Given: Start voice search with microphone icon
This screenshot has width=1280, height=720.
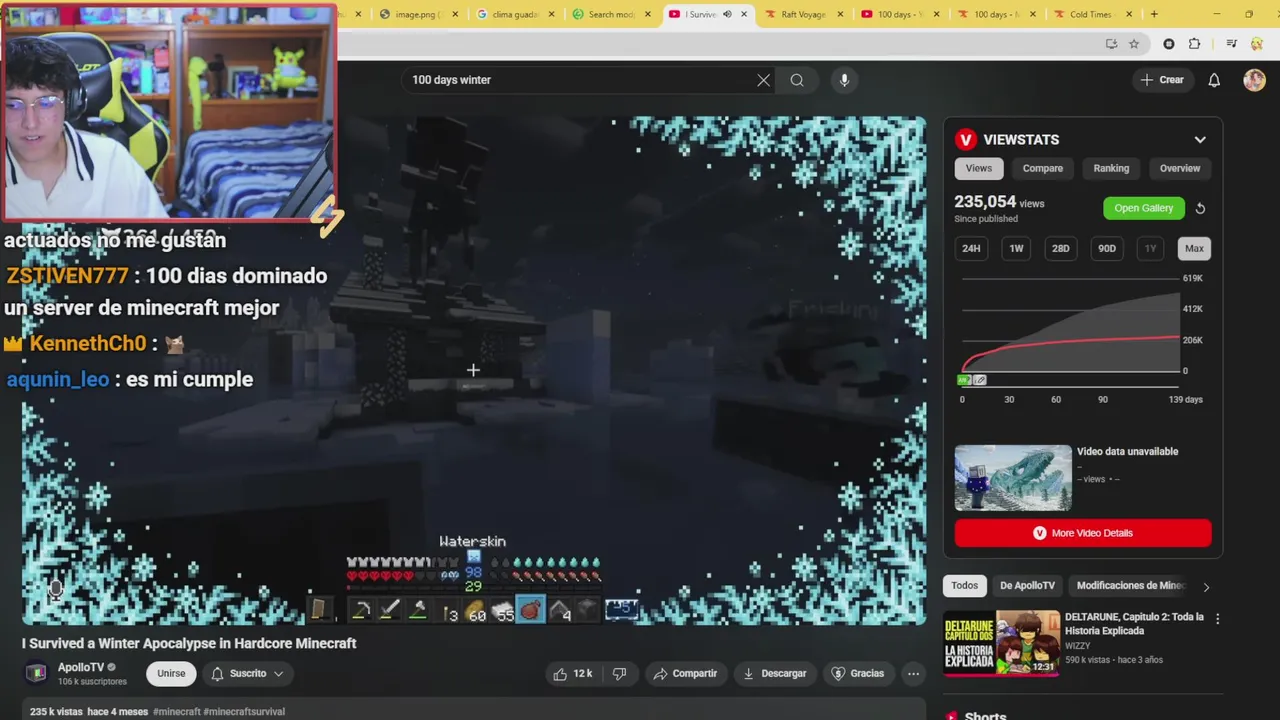Looking at the screenshot, I should tap(844, 80).
